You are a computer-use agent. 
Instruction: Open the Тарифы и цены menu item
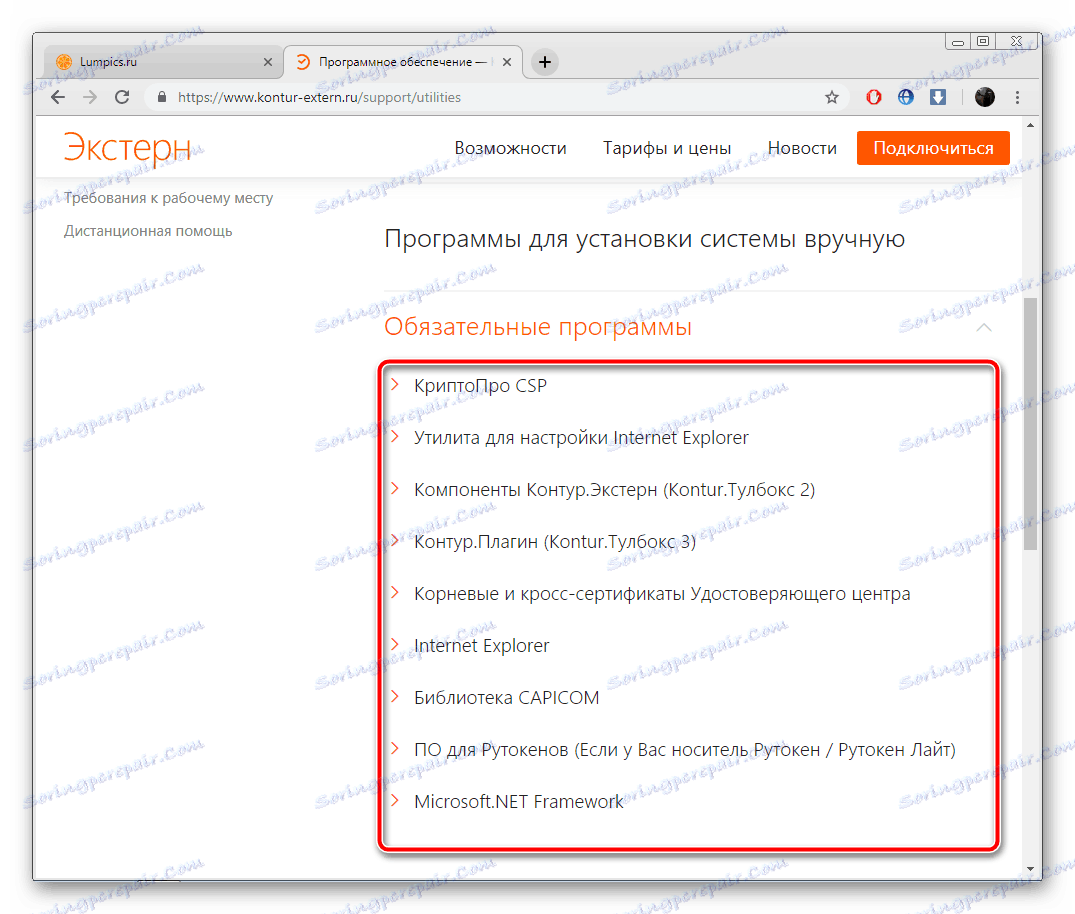[x=666, y=148]
